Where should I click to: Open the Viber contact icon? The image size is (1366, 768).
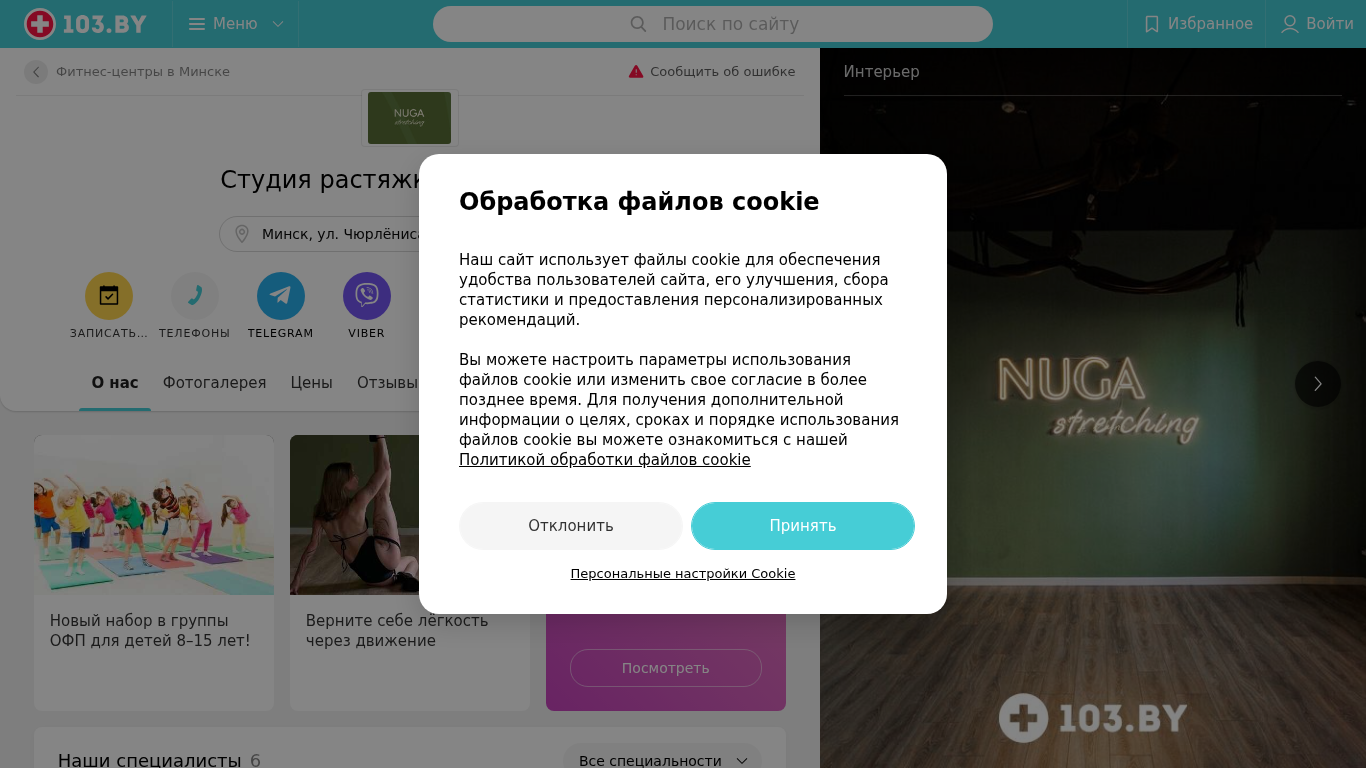point(367,296)
